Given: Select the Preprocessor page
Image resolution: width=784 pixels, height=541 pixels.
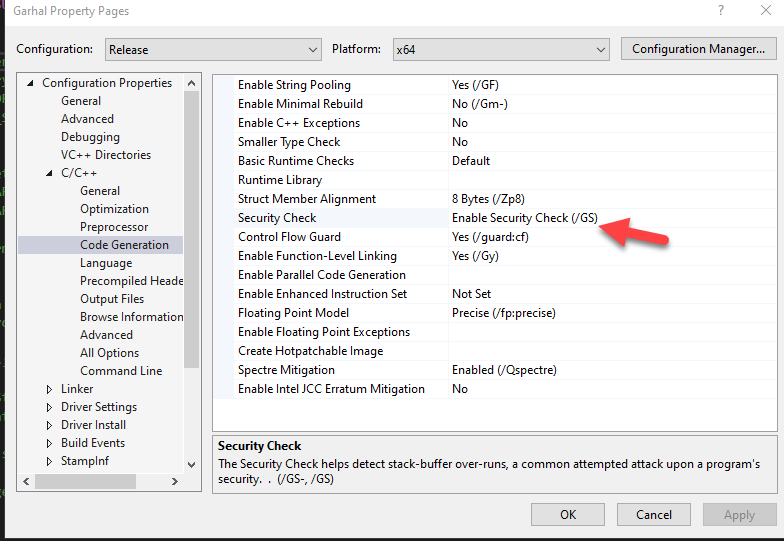Looking at the screenshot, I should (114, 227).
